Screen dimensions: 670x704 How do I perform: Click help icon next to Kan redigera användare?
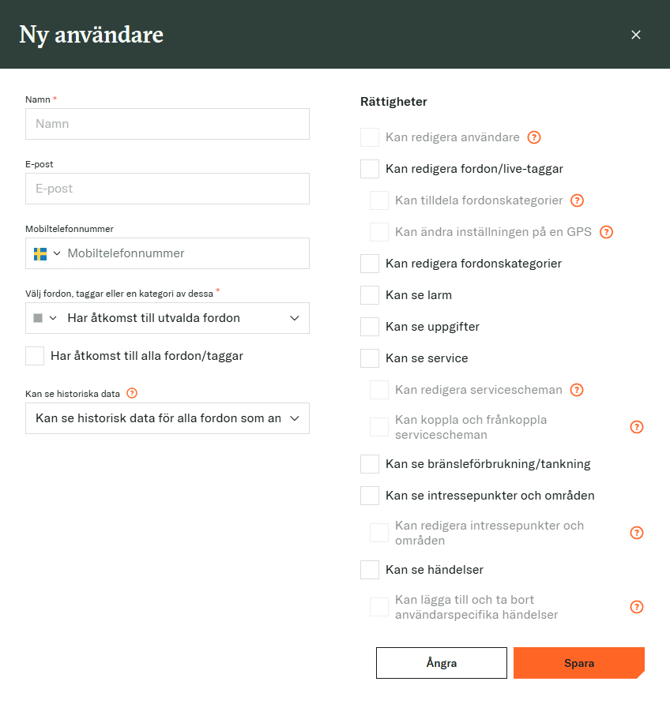click(534, 137)
